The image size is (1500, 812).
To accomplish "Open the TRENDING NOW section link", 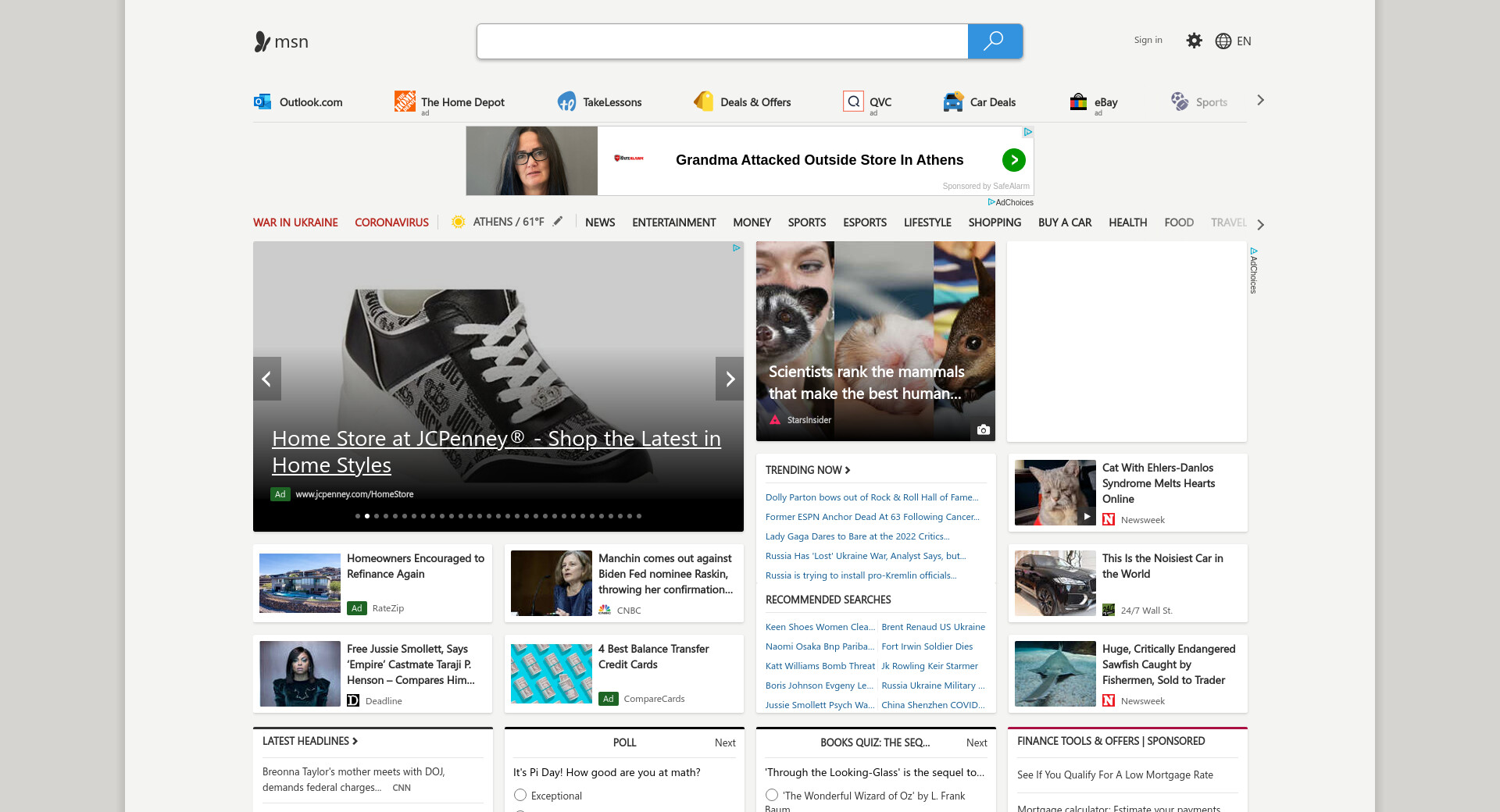I will (x=807, y=470).
